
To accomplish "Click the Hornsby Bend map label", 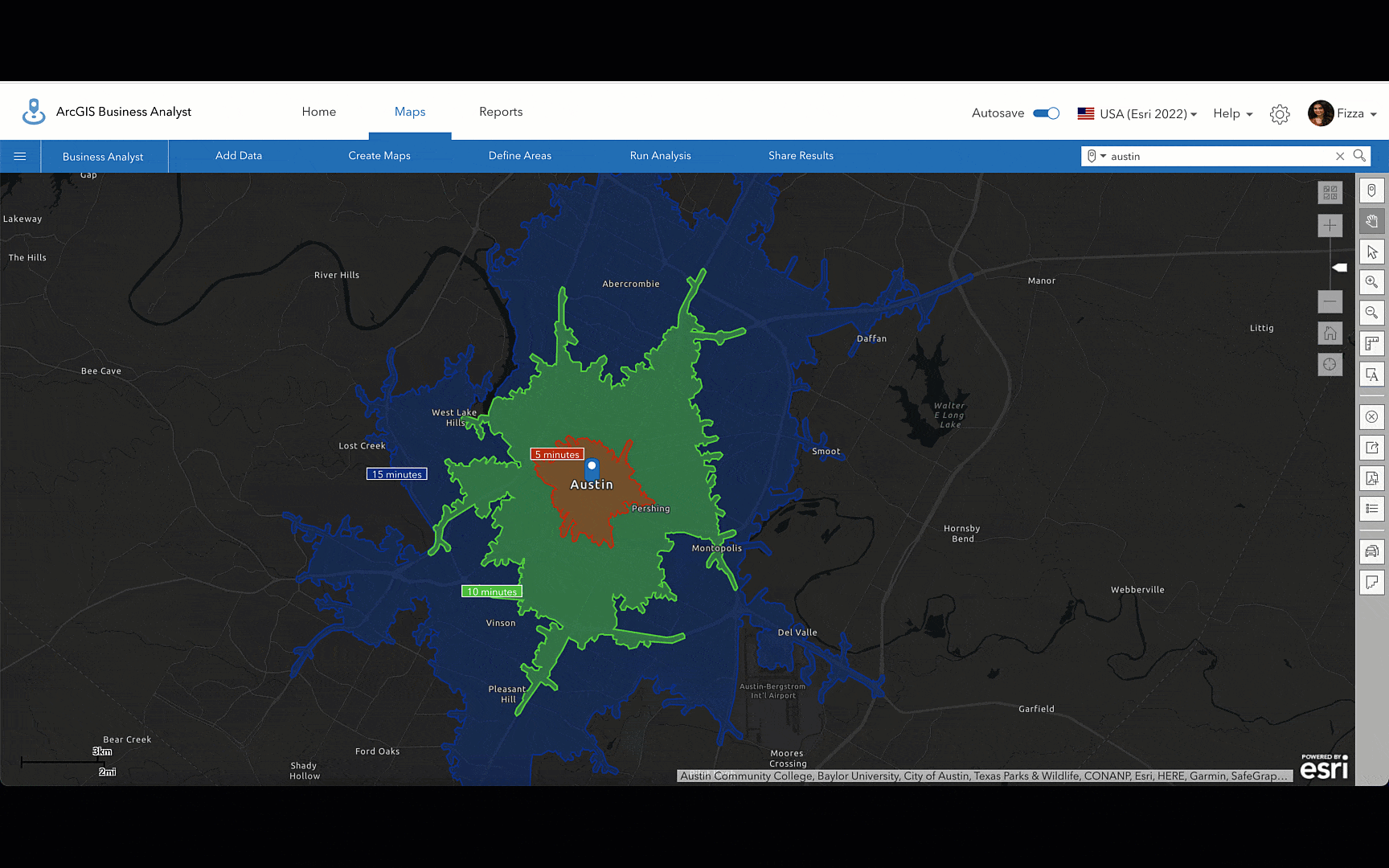I will click(x=962, y=534).
